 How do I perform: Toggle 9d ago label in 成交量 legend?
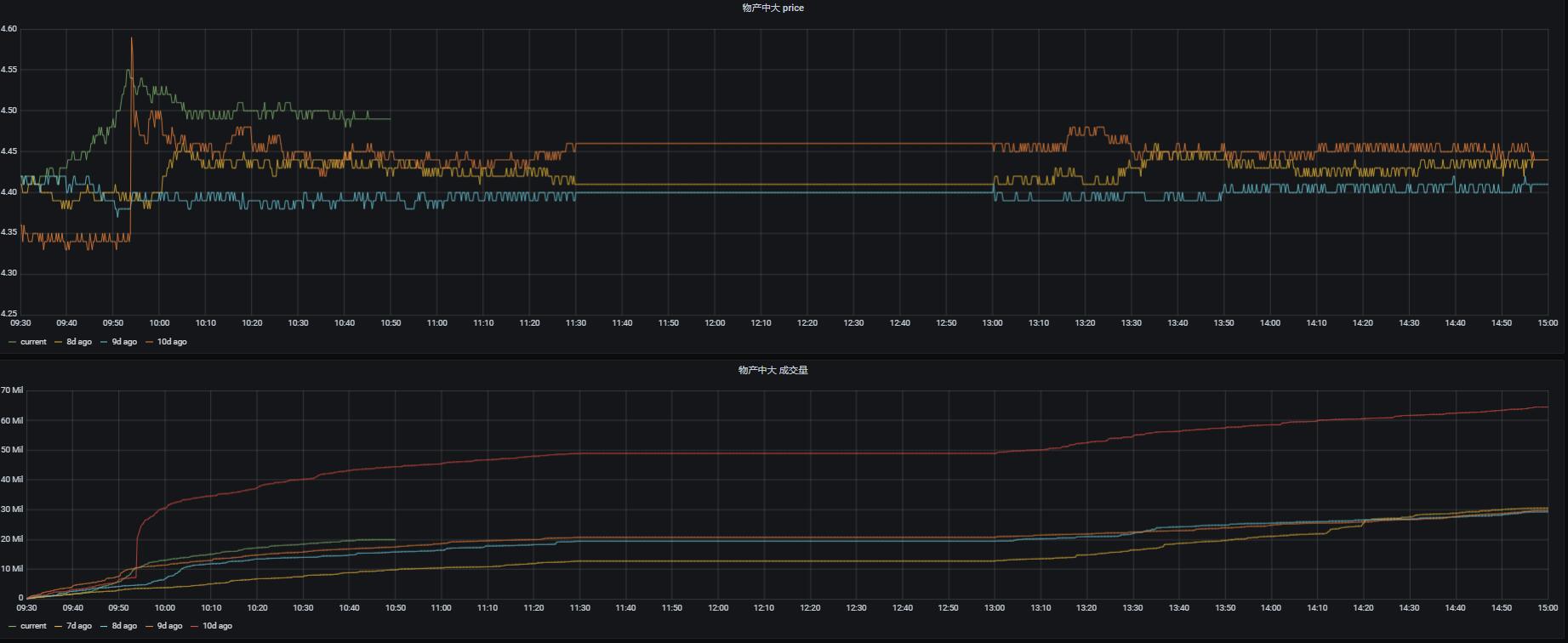169,626
